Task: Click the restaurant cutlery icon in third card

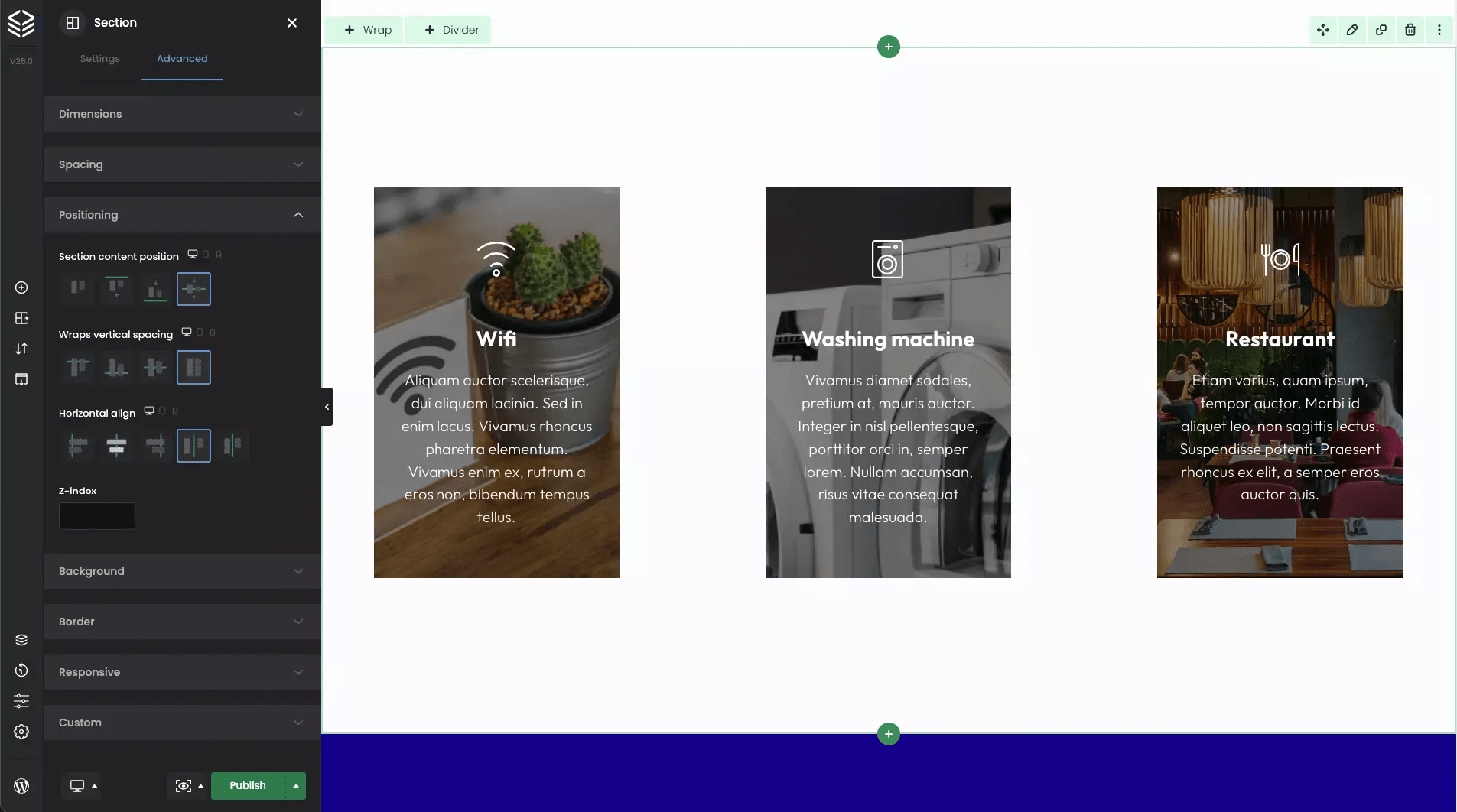Action: click(1280, 259)
